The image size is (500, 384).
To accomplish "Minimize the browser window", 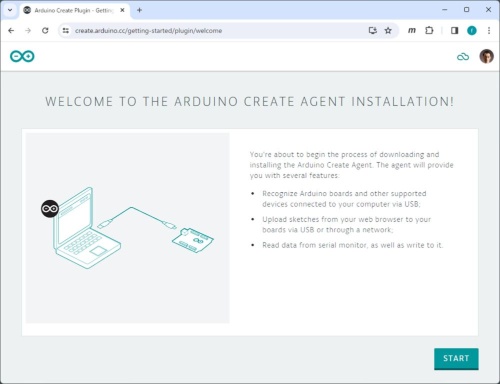I will pos(445,10).
